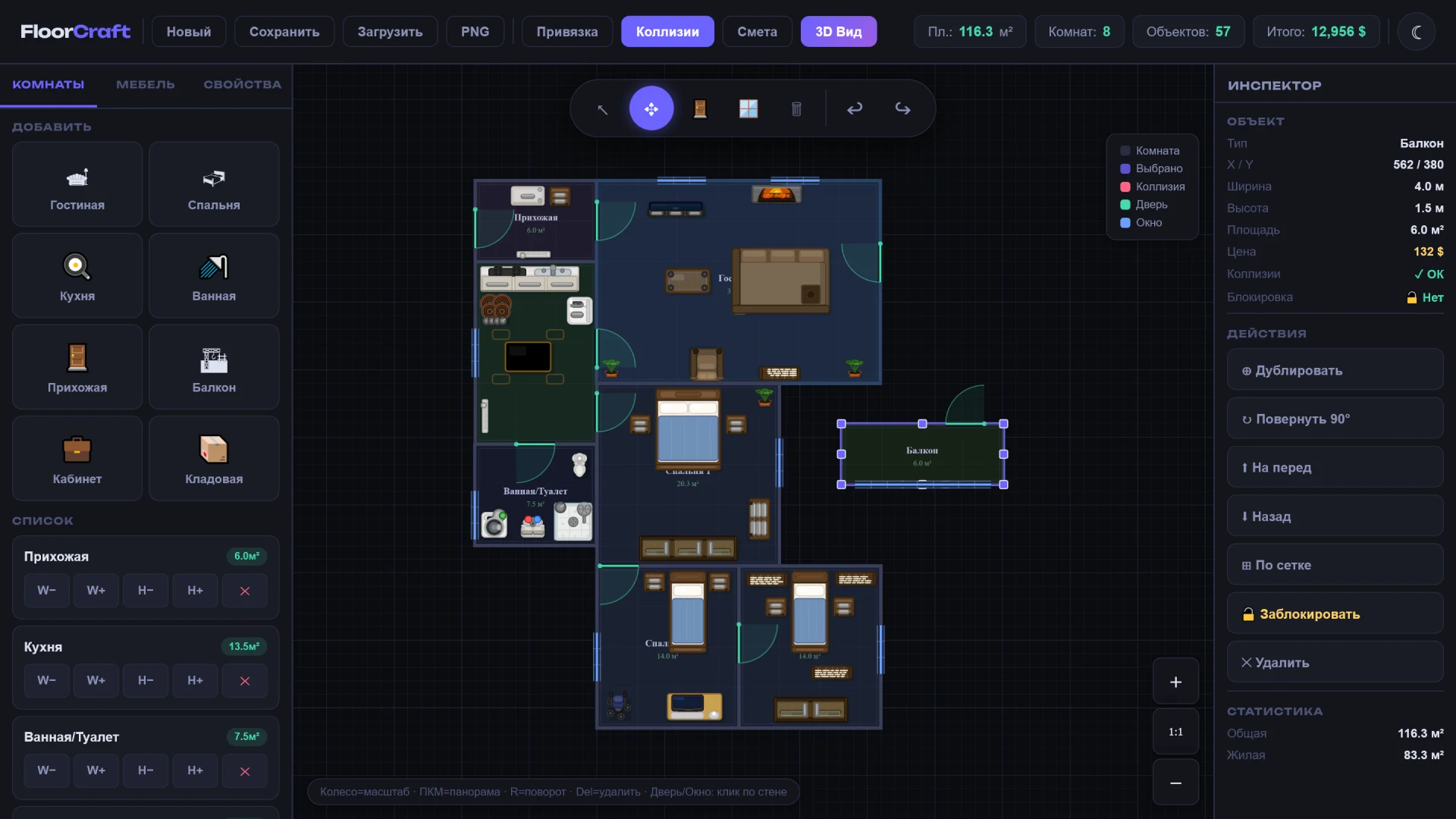Toggle dark mode with the moon icon
The height and width of the screenshot is (819, 1456).
pos(1416,31)
